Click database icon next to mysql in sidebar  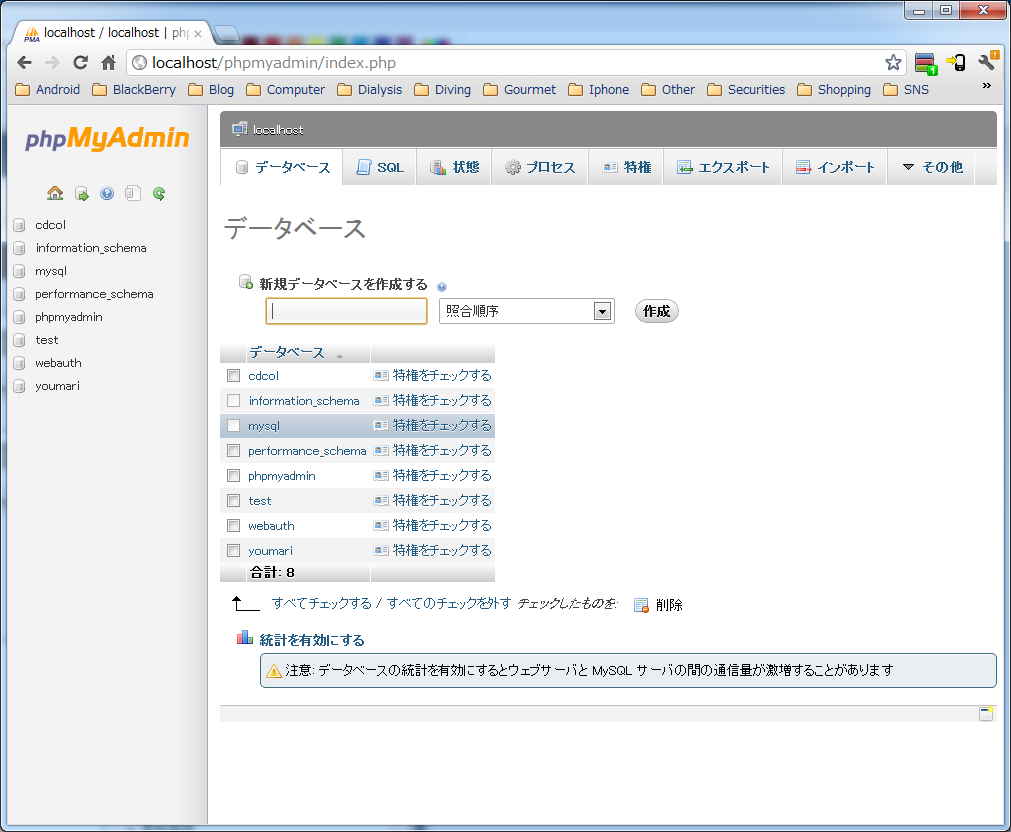[x=19, y=271]
